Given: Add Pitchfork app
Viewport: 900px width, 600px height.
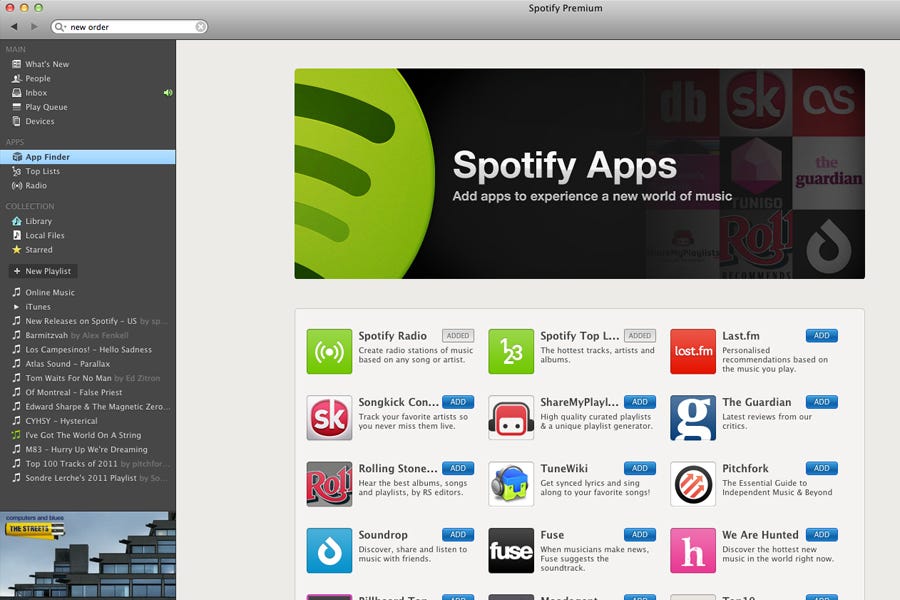Looking at the screenshot, I should [x=821, y=468].
